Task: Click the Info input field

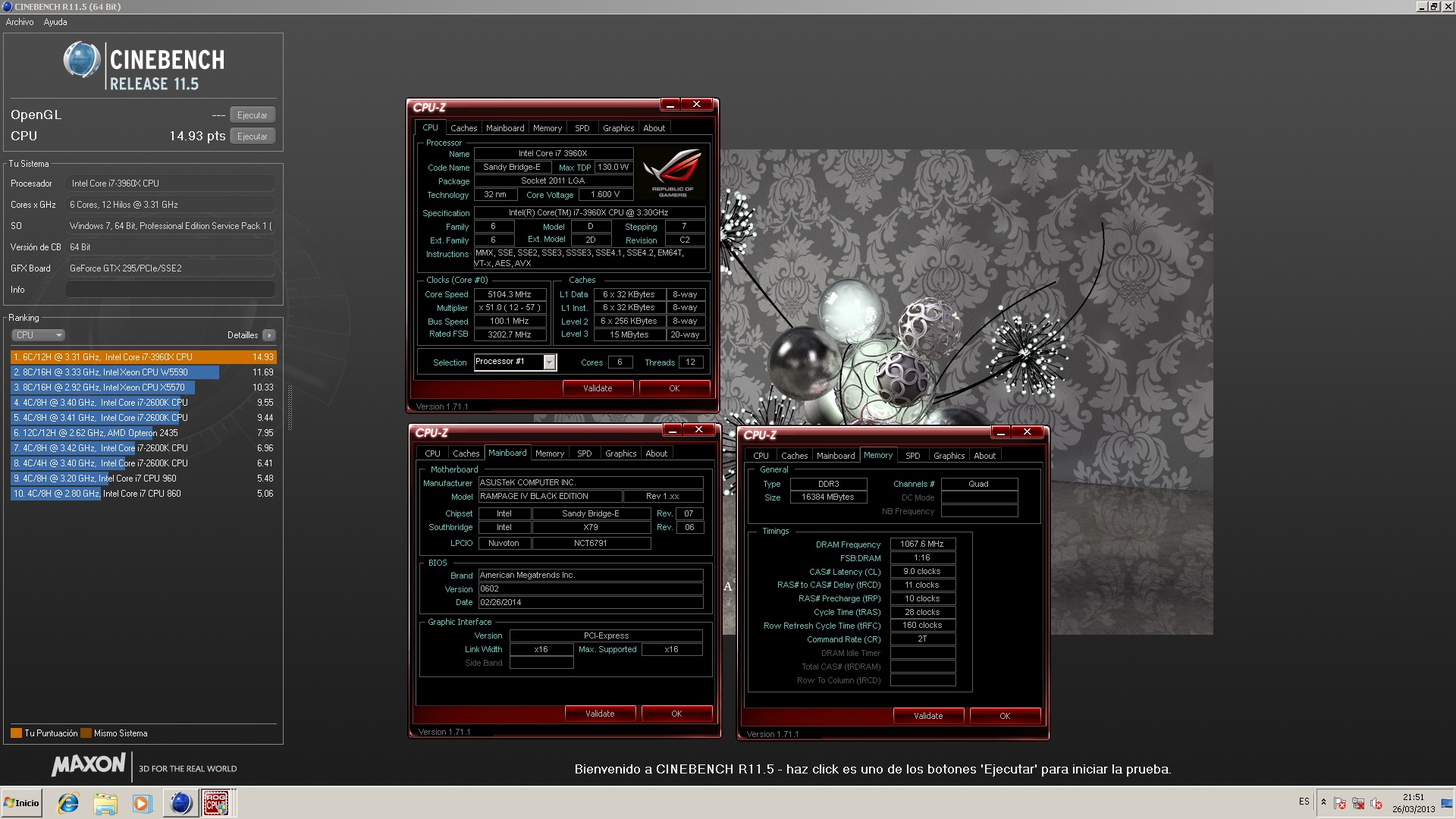Action: [171, 290]
